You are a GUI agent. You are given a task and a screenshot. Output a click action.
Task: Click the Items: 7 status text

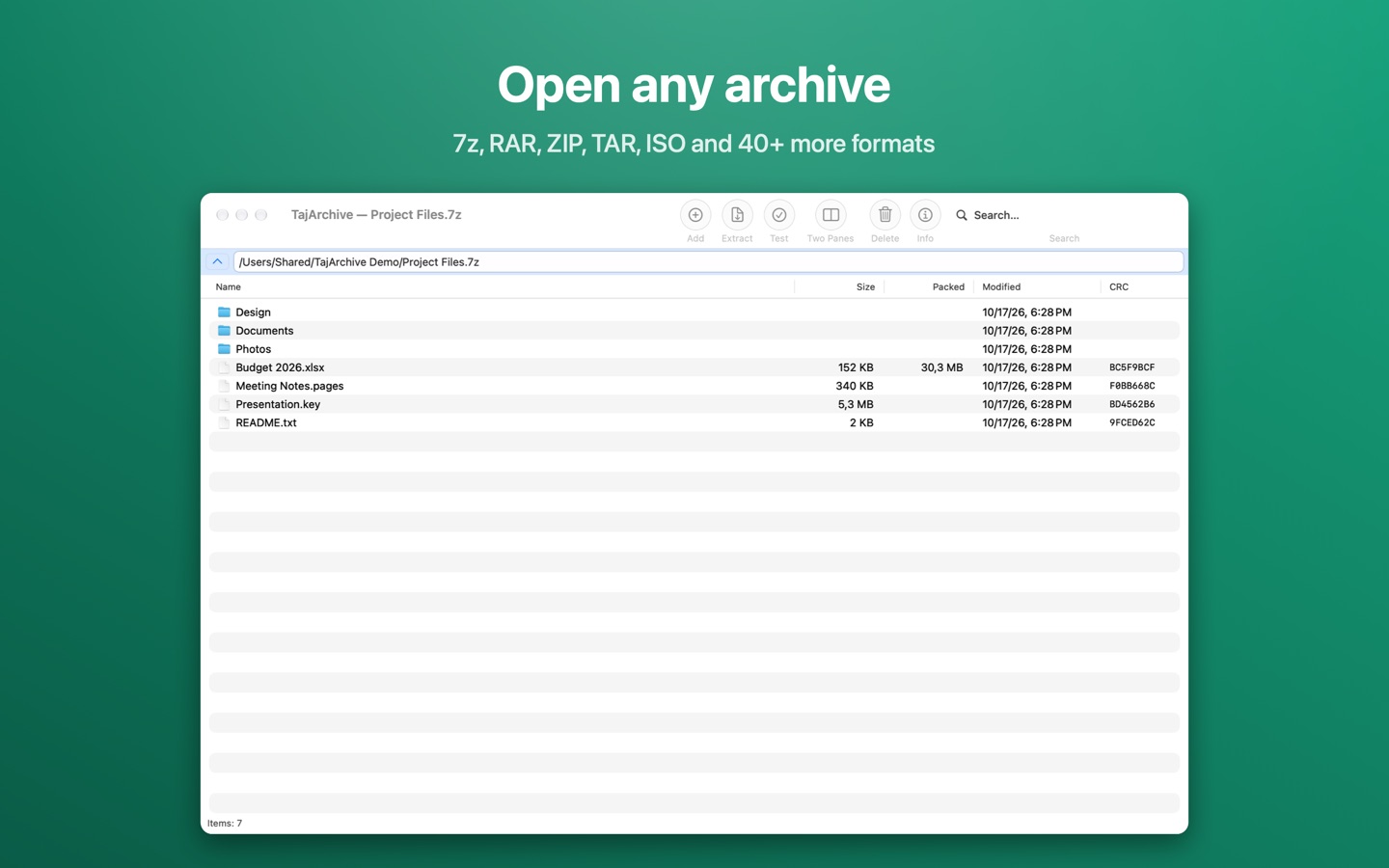click(225, 824)
